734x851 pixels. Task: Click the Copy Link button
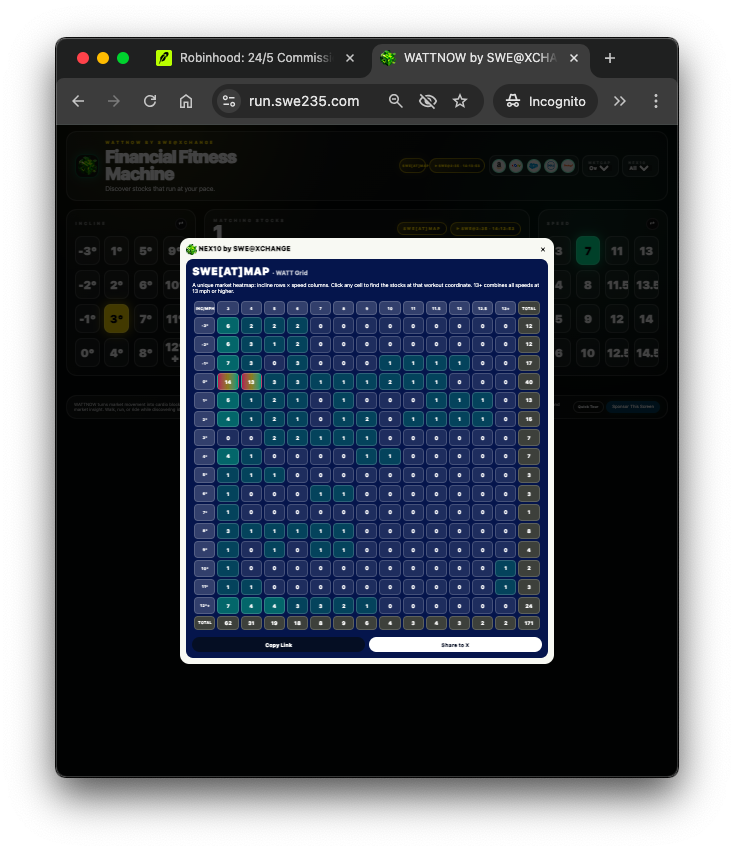[x=278, y=645]
